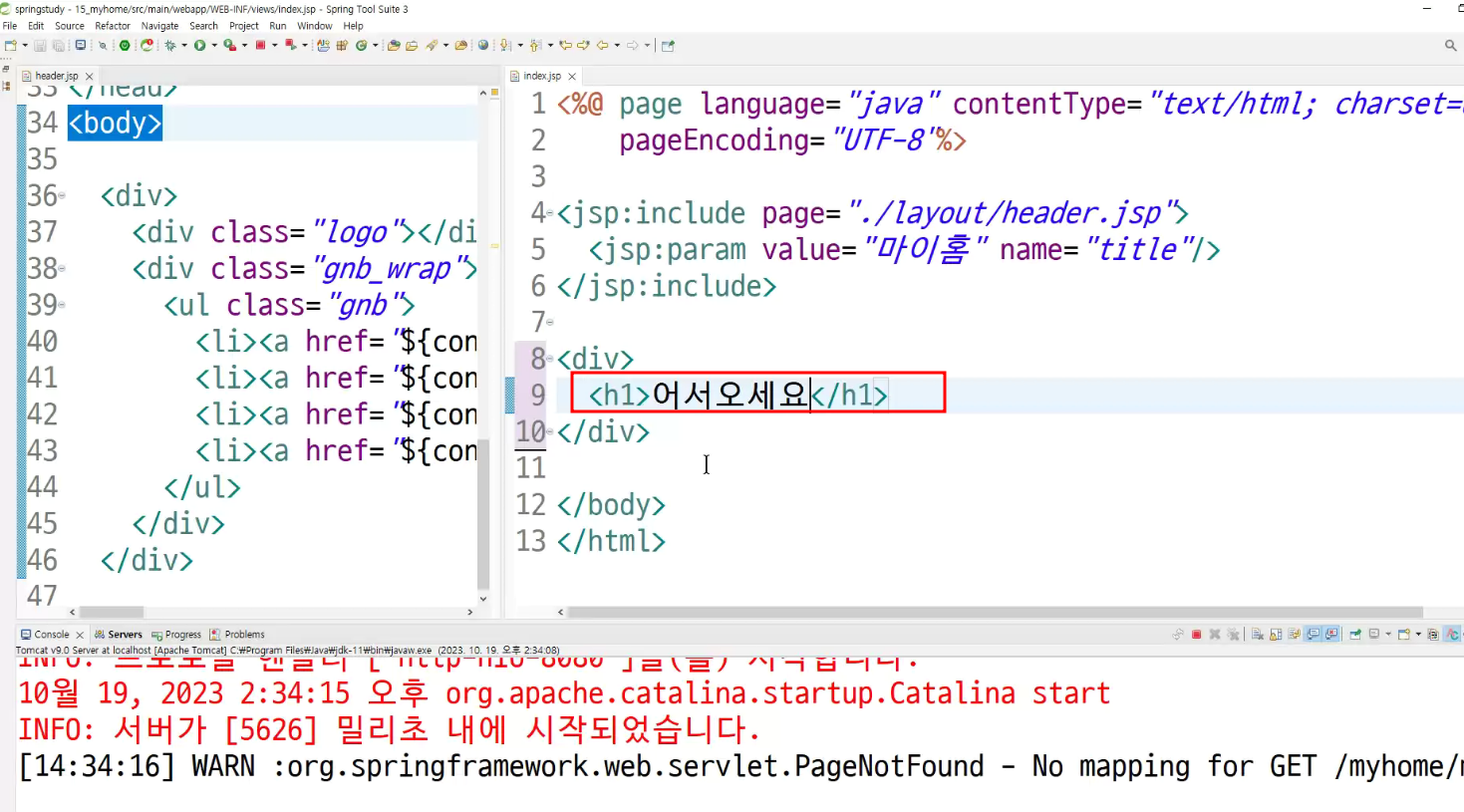Click the New Java Package icon

(342, 45)
